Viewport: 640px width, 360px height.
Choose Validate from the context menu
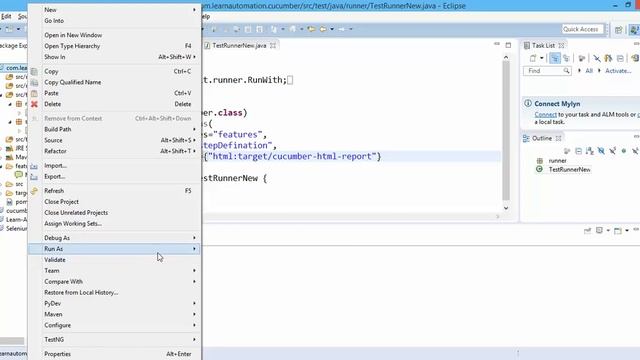pyautogui.click(x=114, y=260)
